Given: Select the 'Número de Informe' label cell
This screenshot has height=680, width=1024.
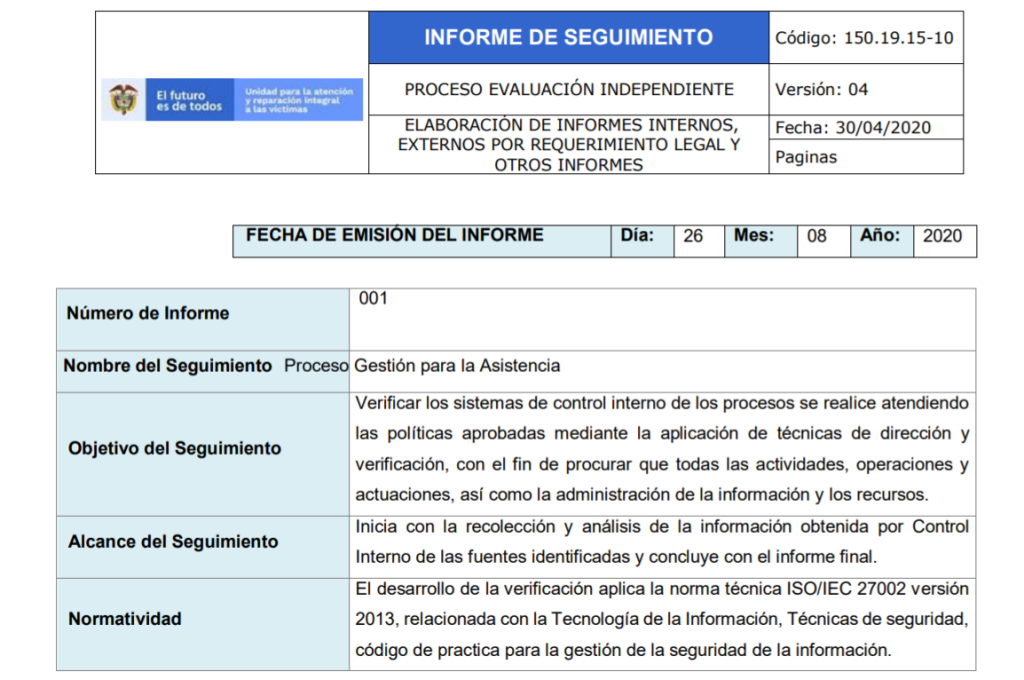Looking at the screenshot, I should (148, 313).
